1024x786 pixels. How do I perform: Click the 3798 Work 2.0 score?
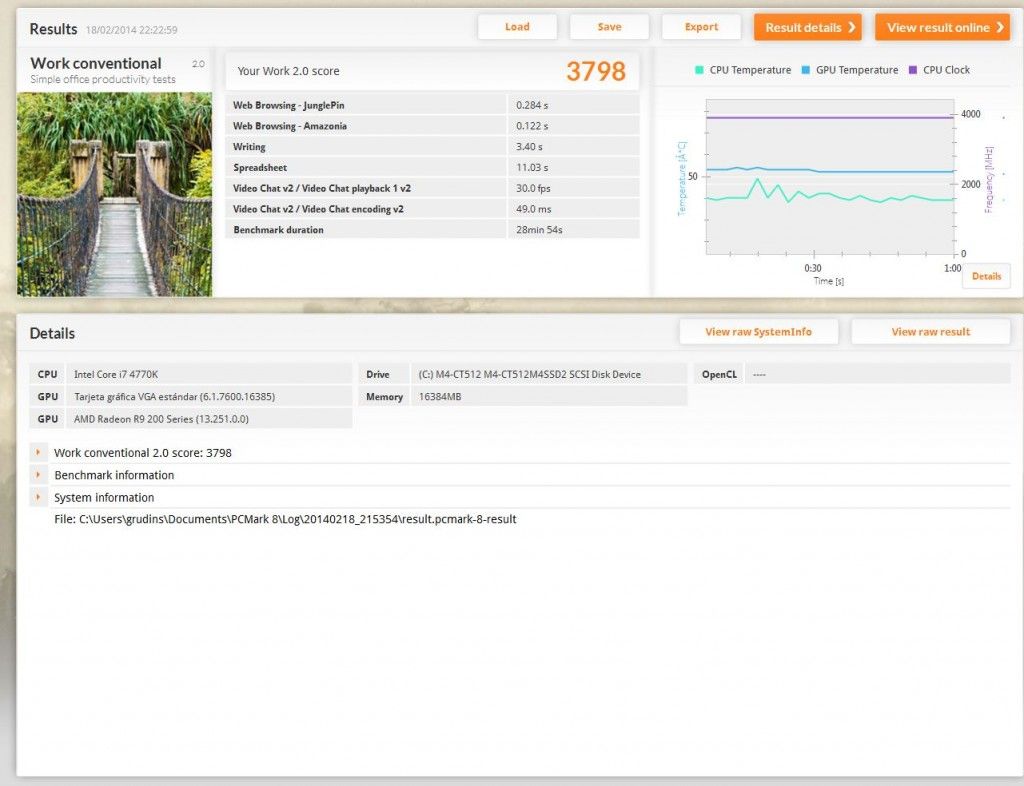[596, 71]
